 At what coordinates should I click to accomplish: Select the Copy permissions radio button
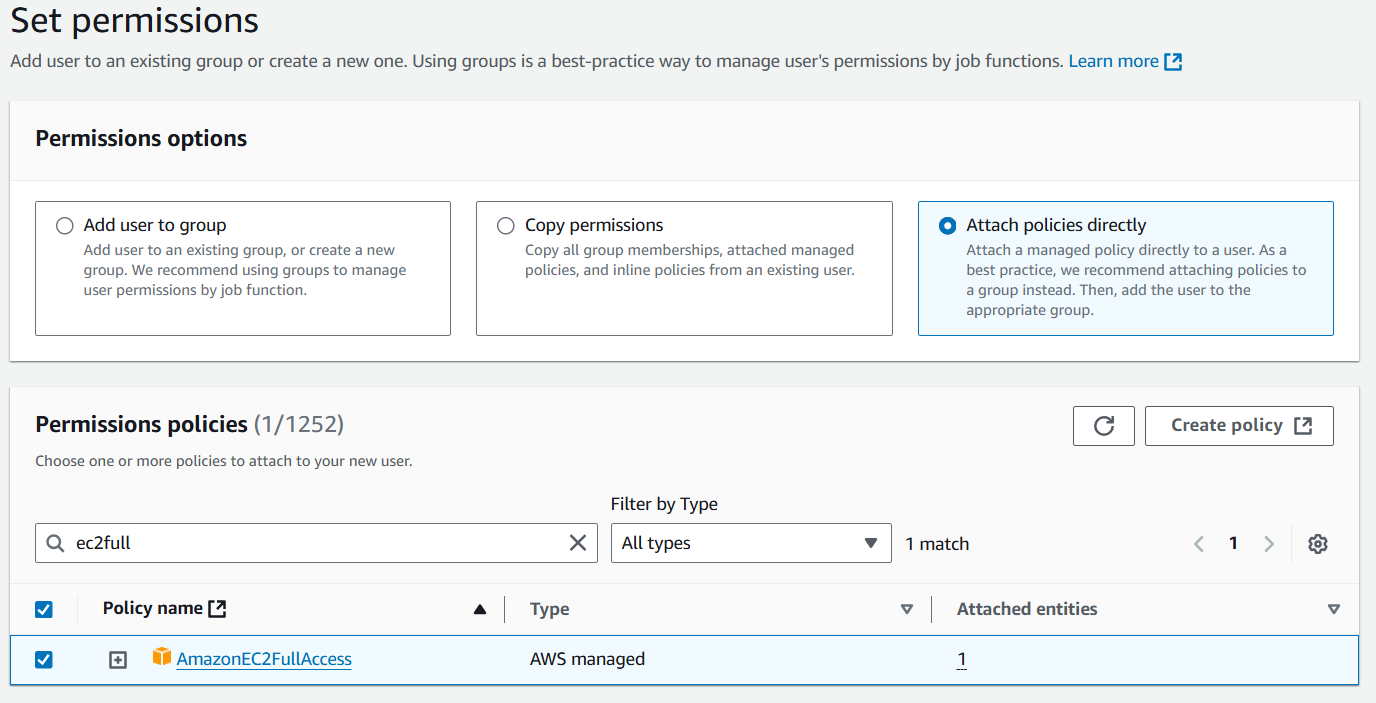[x=506, y=226]
